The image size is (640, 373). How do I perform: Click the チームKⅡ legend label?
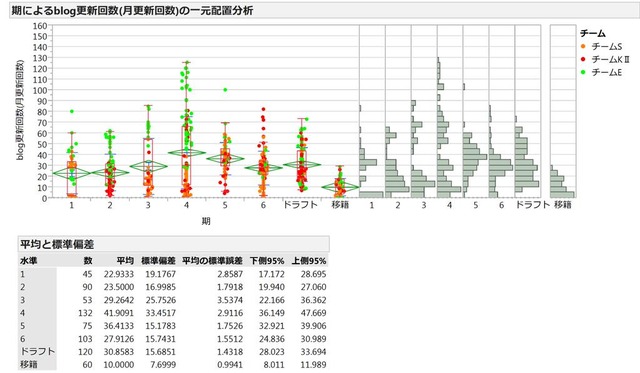tap(610, 60)
